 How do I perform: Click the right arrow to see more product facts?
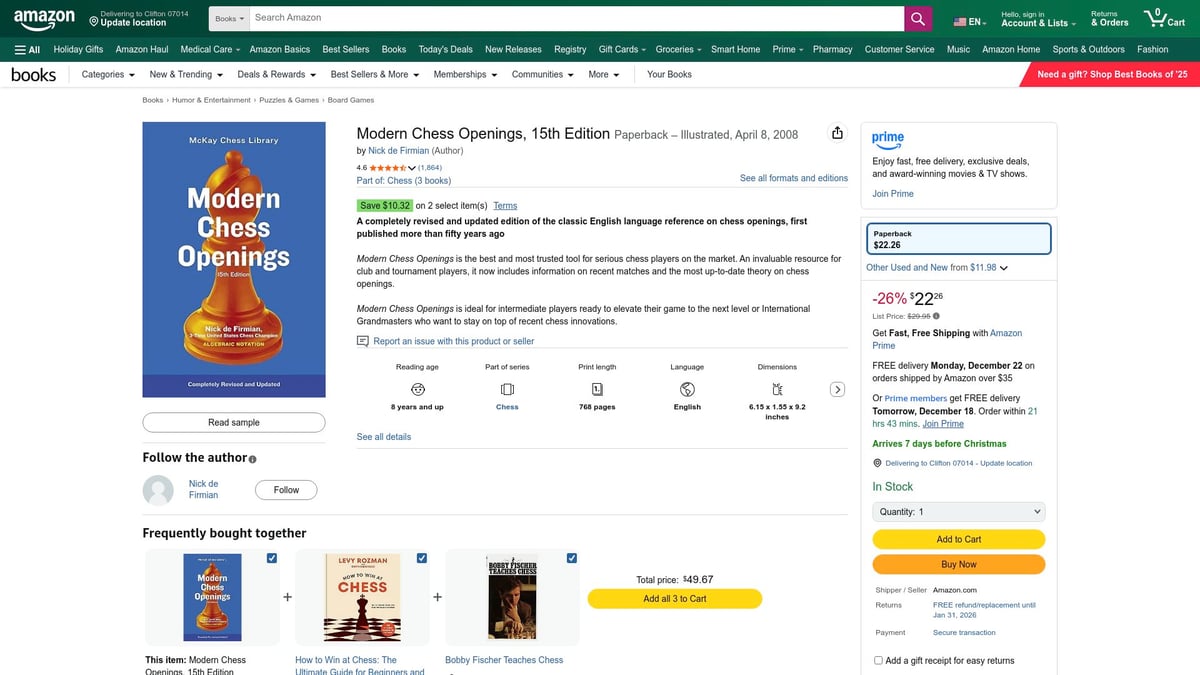pos(838,390)
